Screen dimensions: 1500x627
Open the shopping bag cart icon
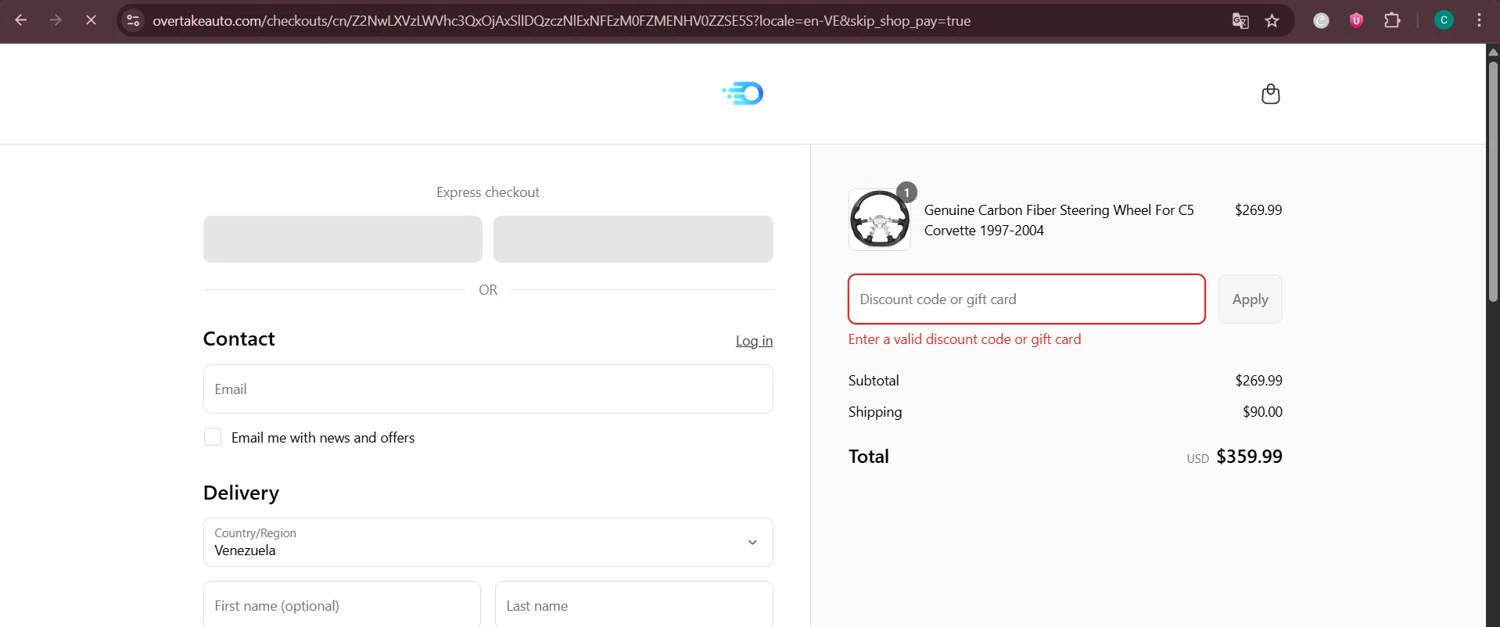[1270, 94]
